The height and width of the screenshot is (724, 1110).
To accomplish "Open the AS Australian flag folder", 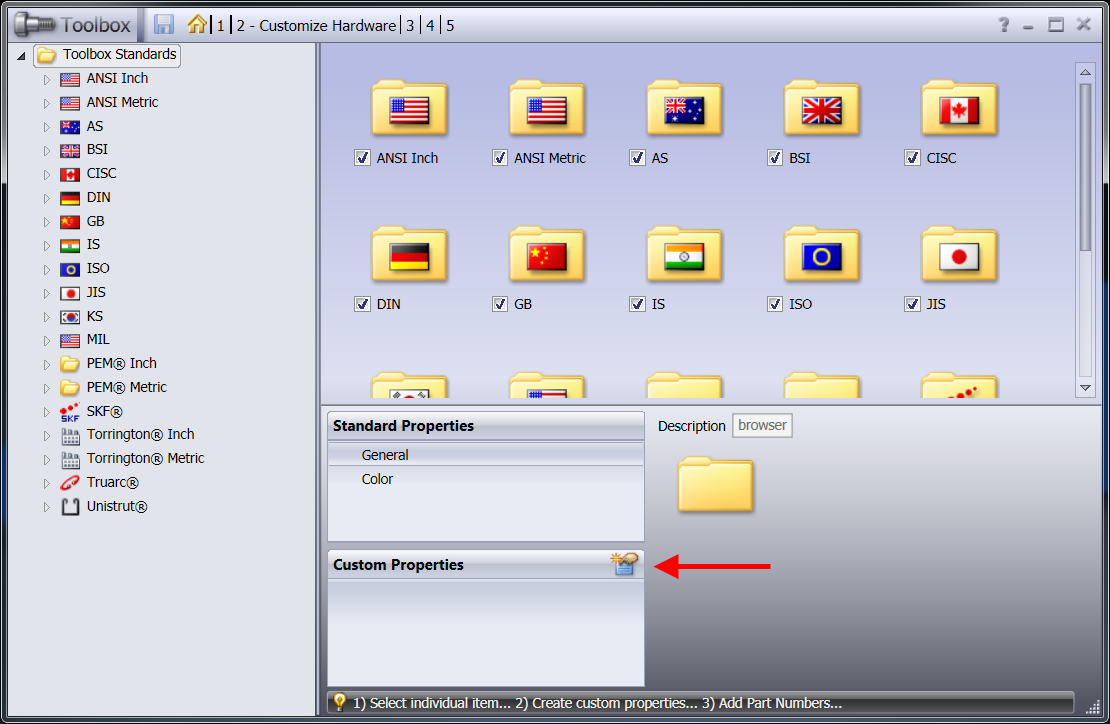I will pyautogui.click(x=684, y=109).
